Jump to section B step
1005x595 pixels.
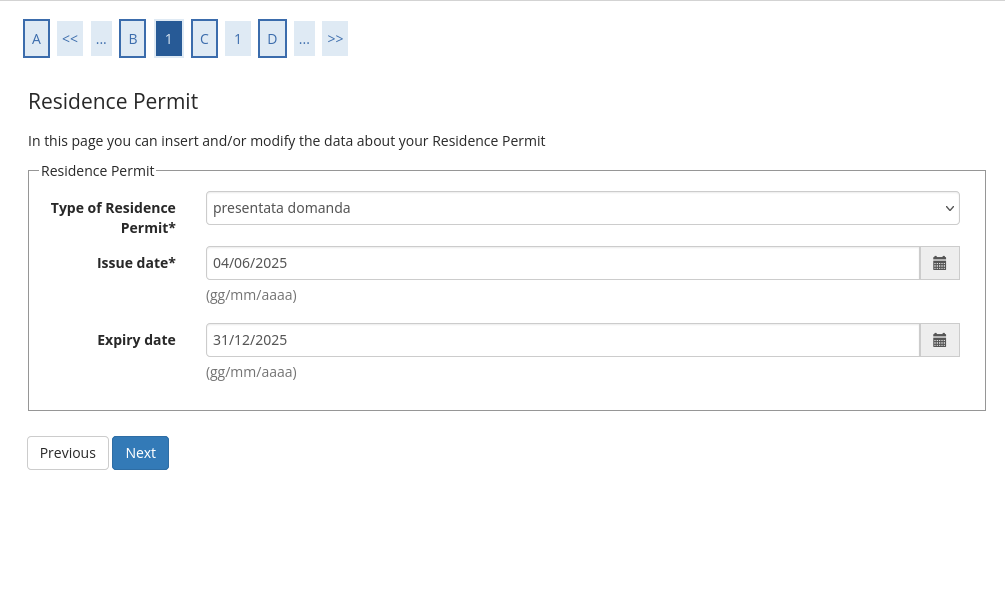point(132,39)
